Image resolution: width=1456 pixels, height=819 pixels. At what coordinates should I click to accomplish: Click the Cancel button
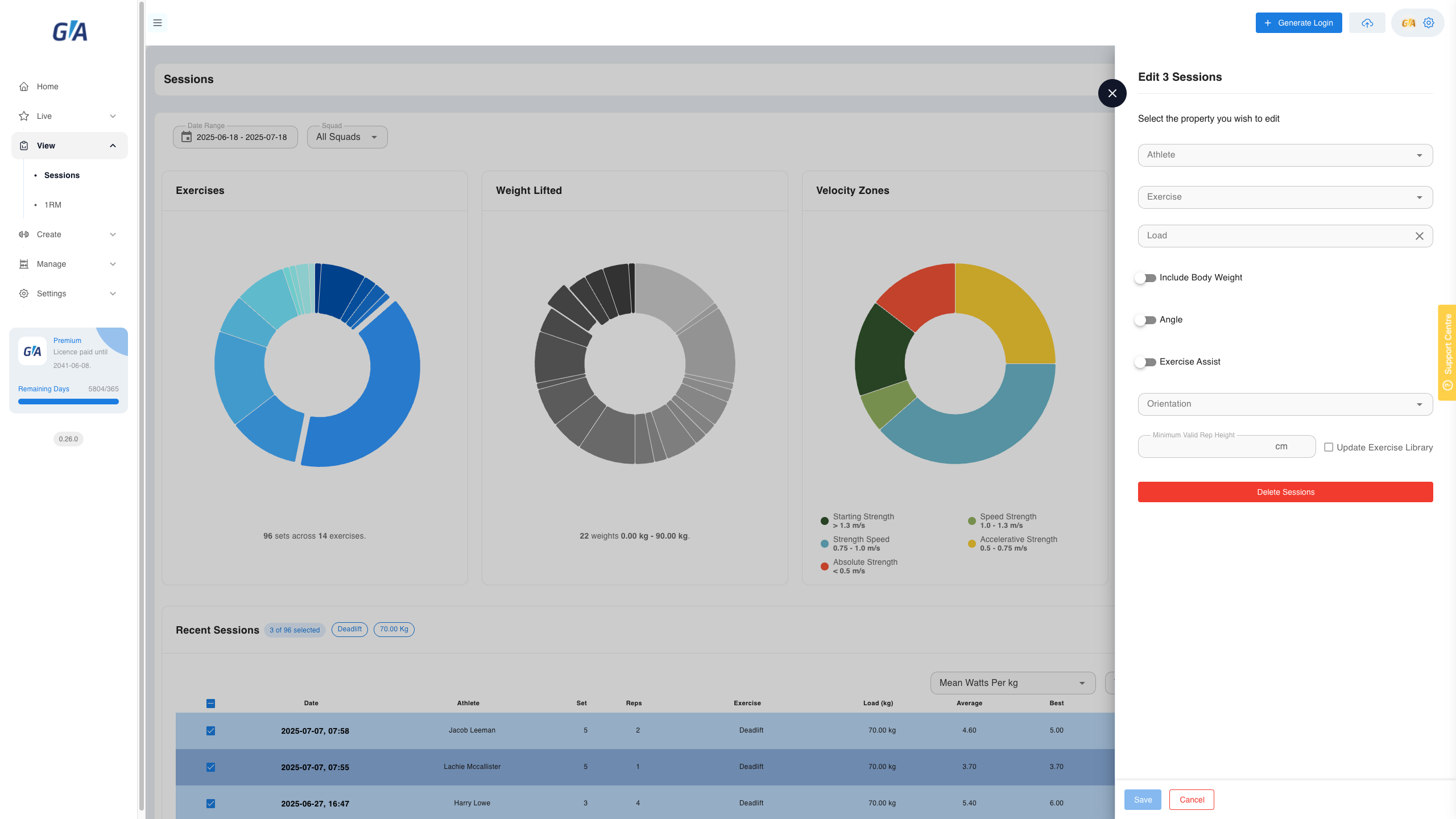[x=1192, y=800]
